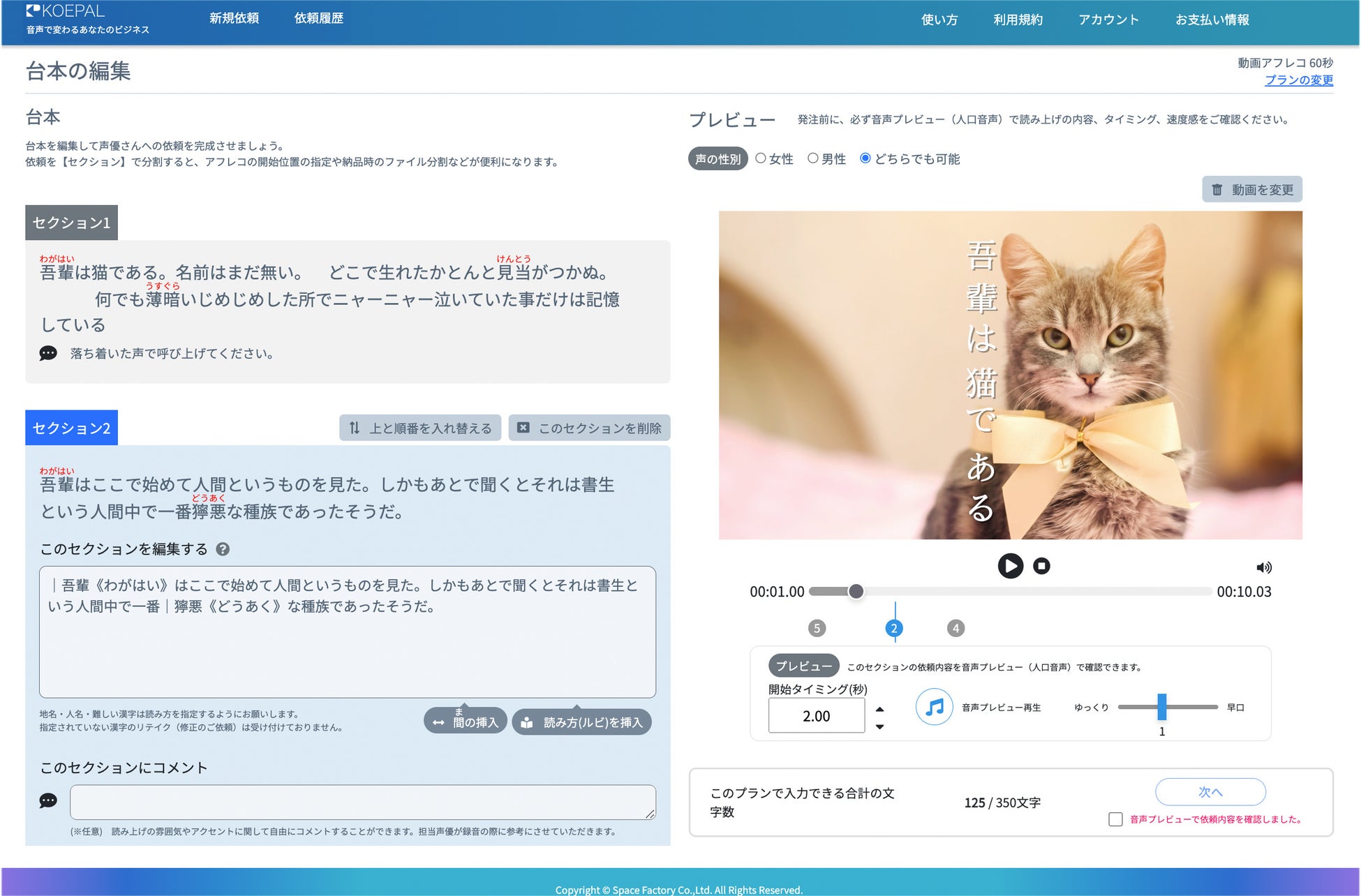The image size is (1361, 896).
Task: Click the プランの変更 link
Action: coord(1298,80)
